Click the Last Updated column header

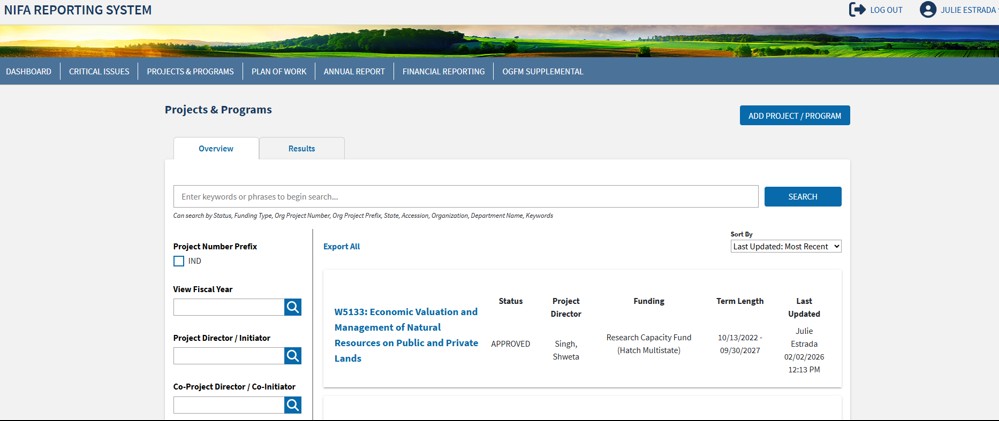pyautogui.click(x=803, y=308)
